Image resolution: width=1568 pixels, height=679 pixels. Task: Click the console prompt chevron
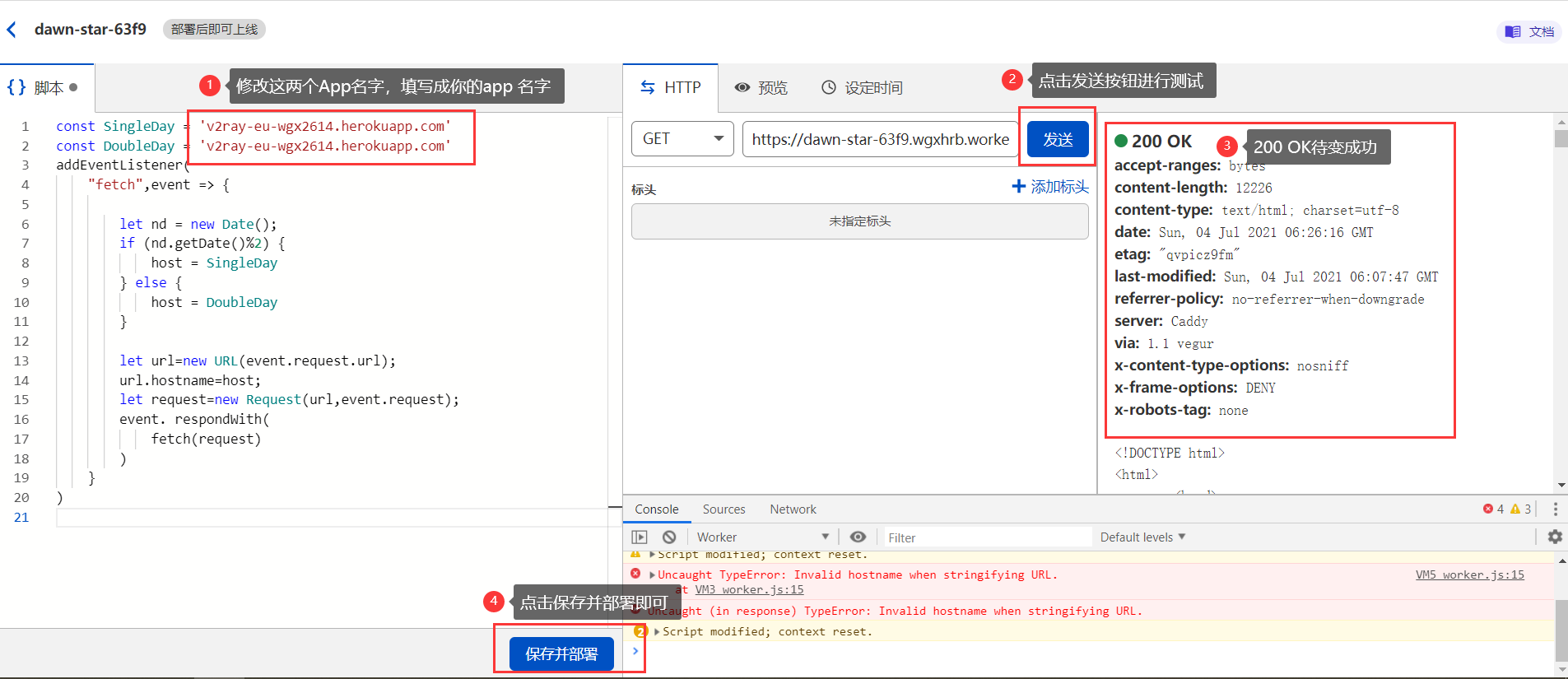[x=635, y=651]
